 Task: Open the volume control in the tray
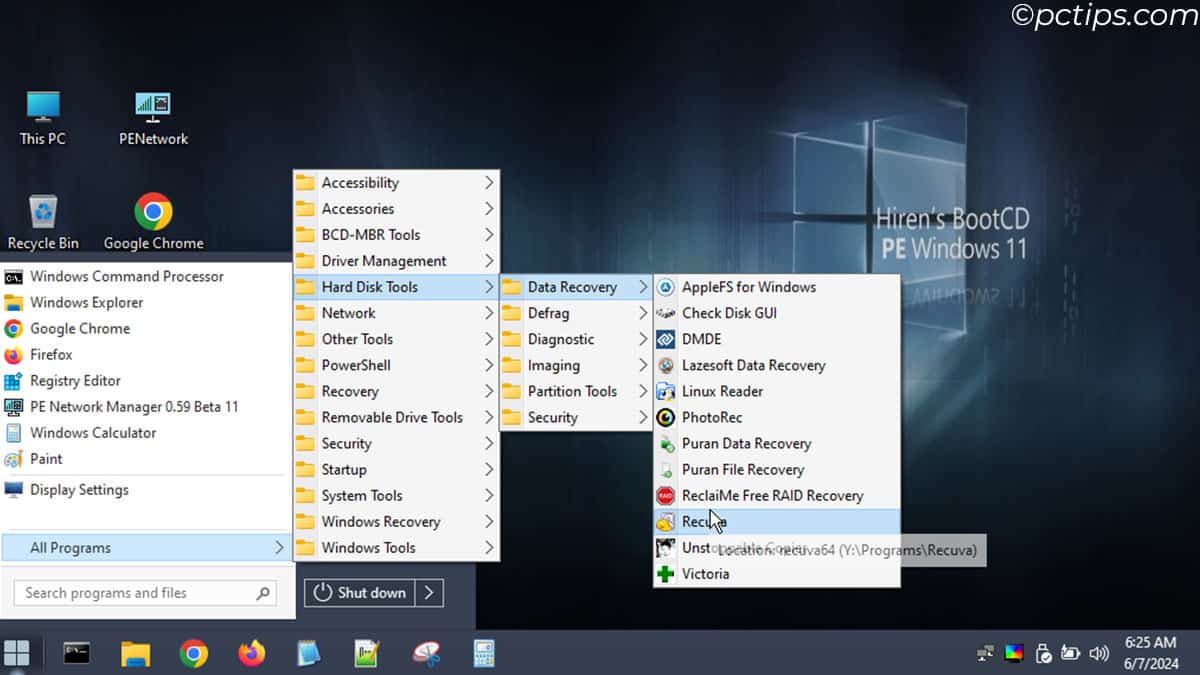click(1098, 653)
